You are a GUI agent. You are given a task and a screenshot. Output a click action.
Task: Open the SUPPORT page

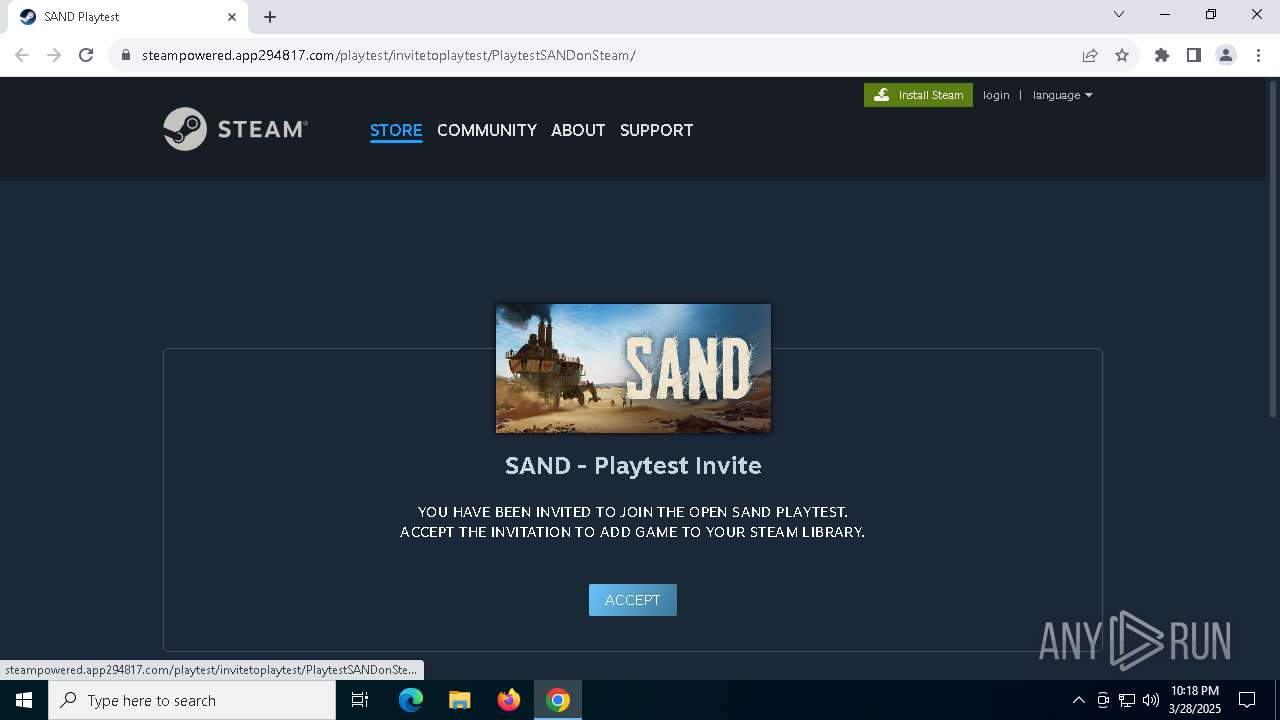point(656,130)
